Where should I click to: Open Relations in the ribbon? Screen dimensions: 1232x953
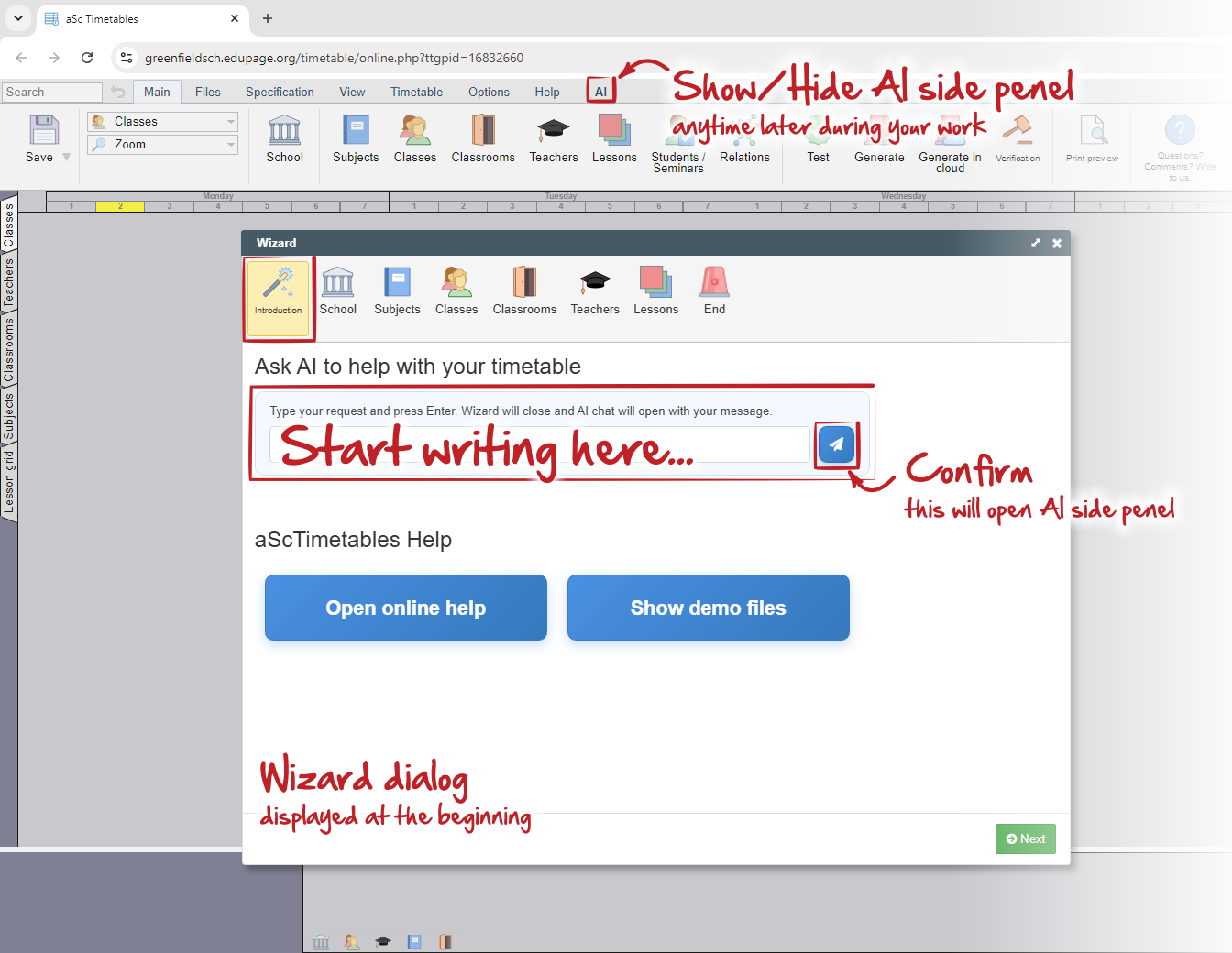click(744, 139)
